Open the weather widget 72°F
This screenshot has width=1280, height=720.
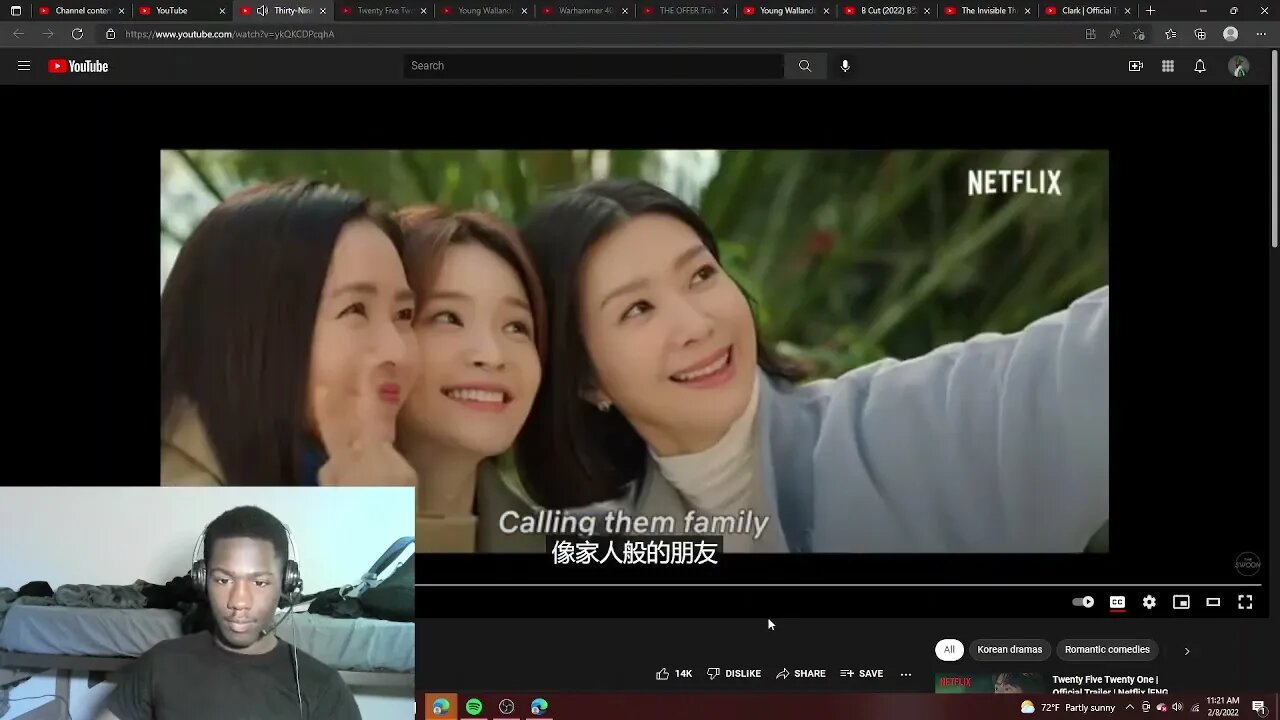1068,707
